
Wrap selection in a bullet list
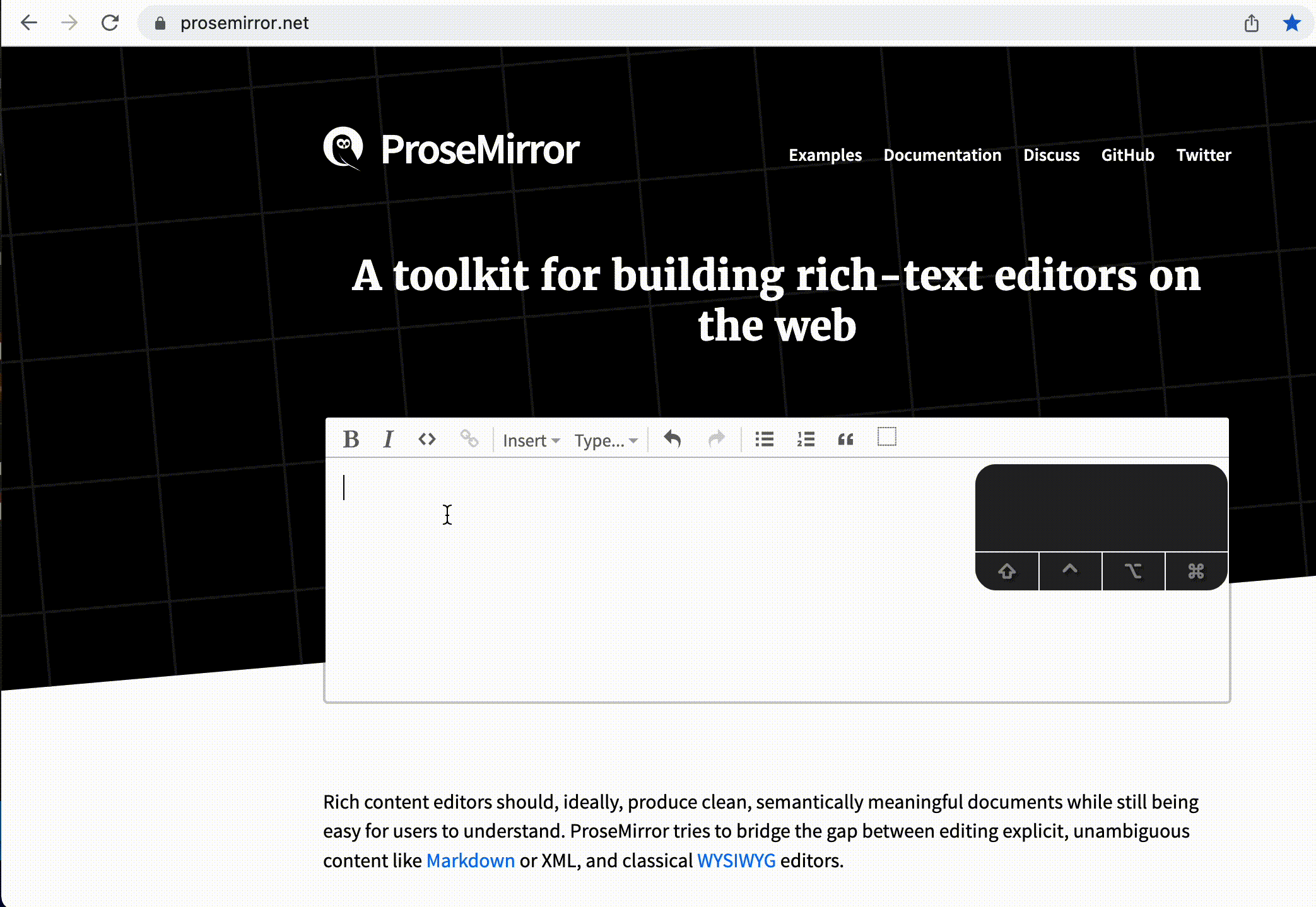click(765, 439)
